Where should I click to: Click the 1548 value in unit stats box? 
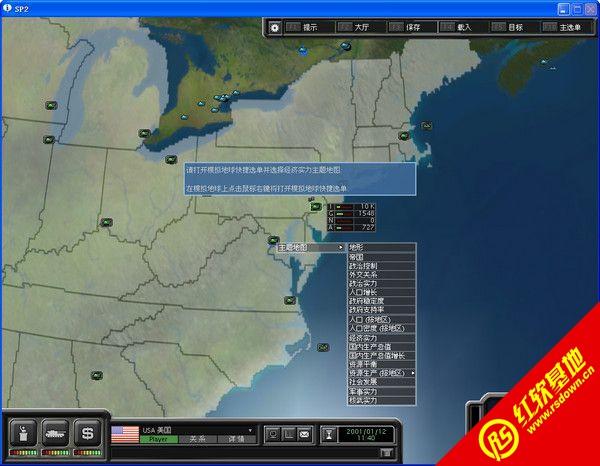[366, 213]
